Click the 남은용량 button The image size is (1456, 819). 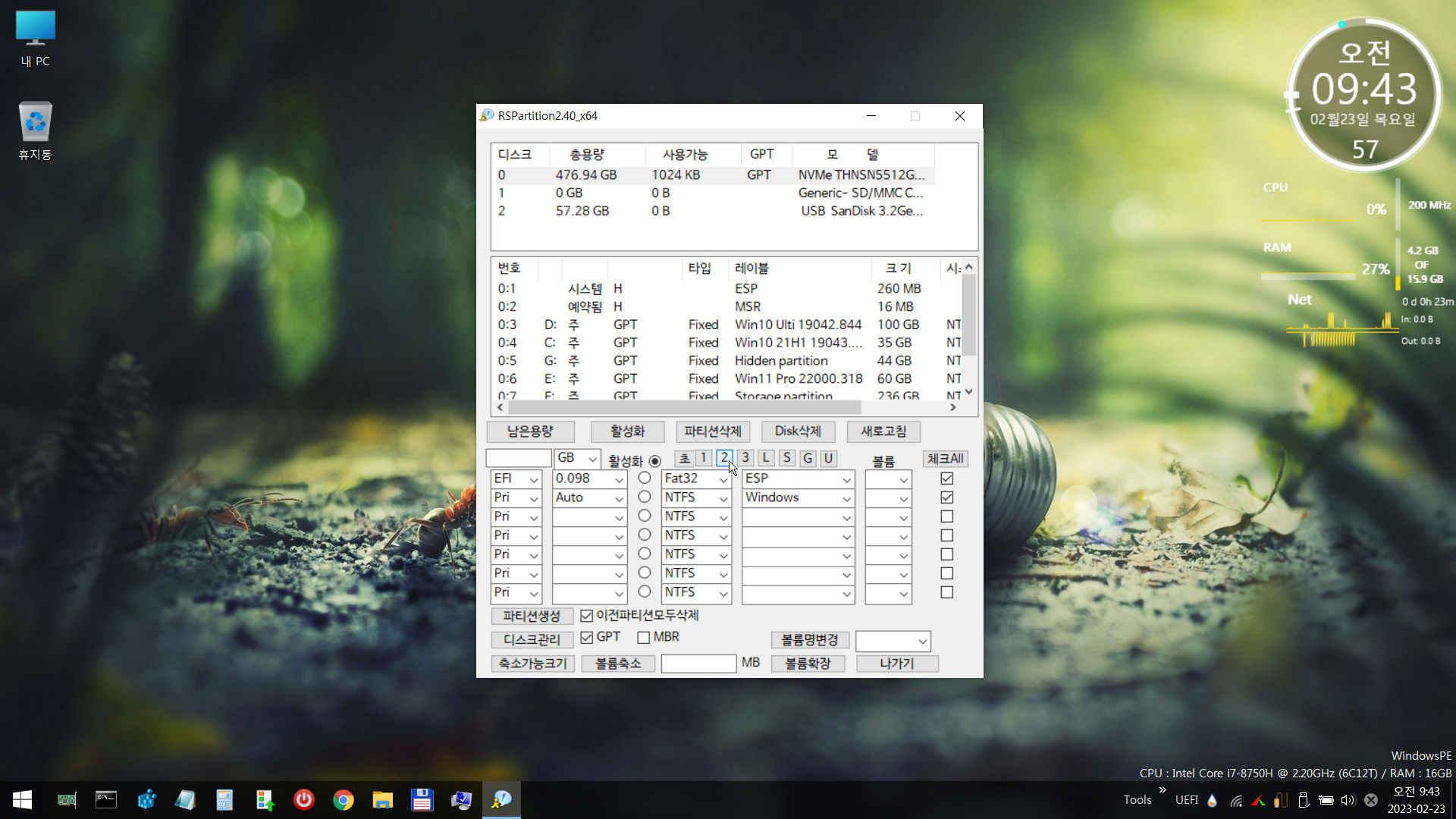[530, 431]
